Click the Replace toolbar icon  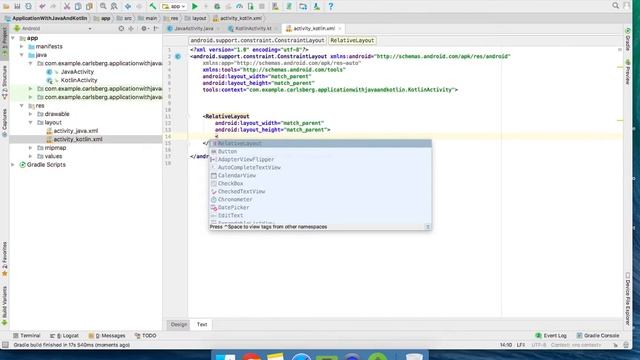[x=114, y=6]
